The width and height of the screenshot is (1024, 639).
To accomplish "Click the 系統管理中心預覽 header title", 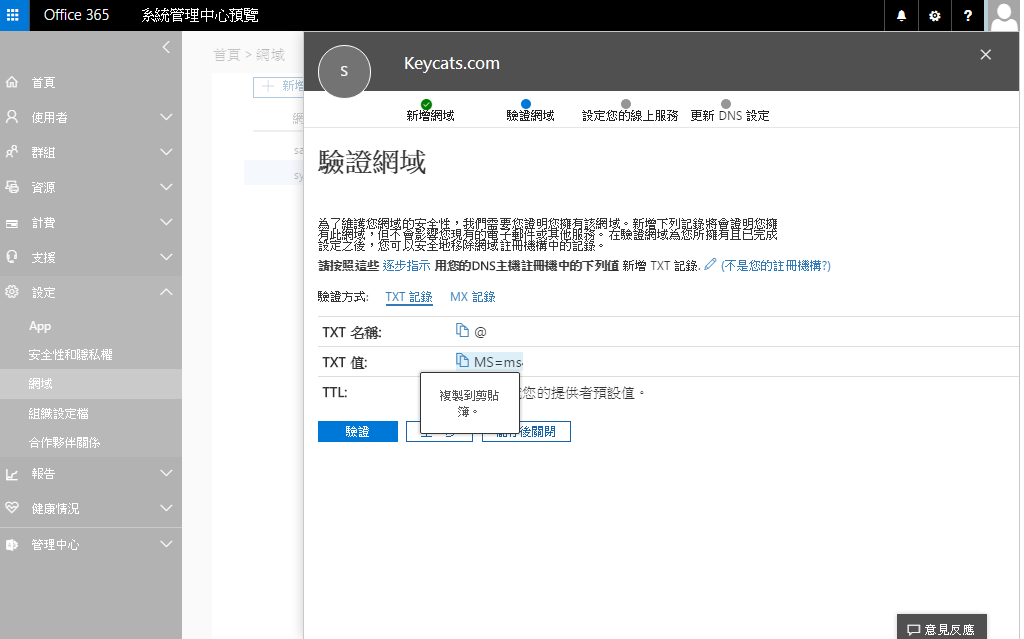I will [x=200, y=15].
